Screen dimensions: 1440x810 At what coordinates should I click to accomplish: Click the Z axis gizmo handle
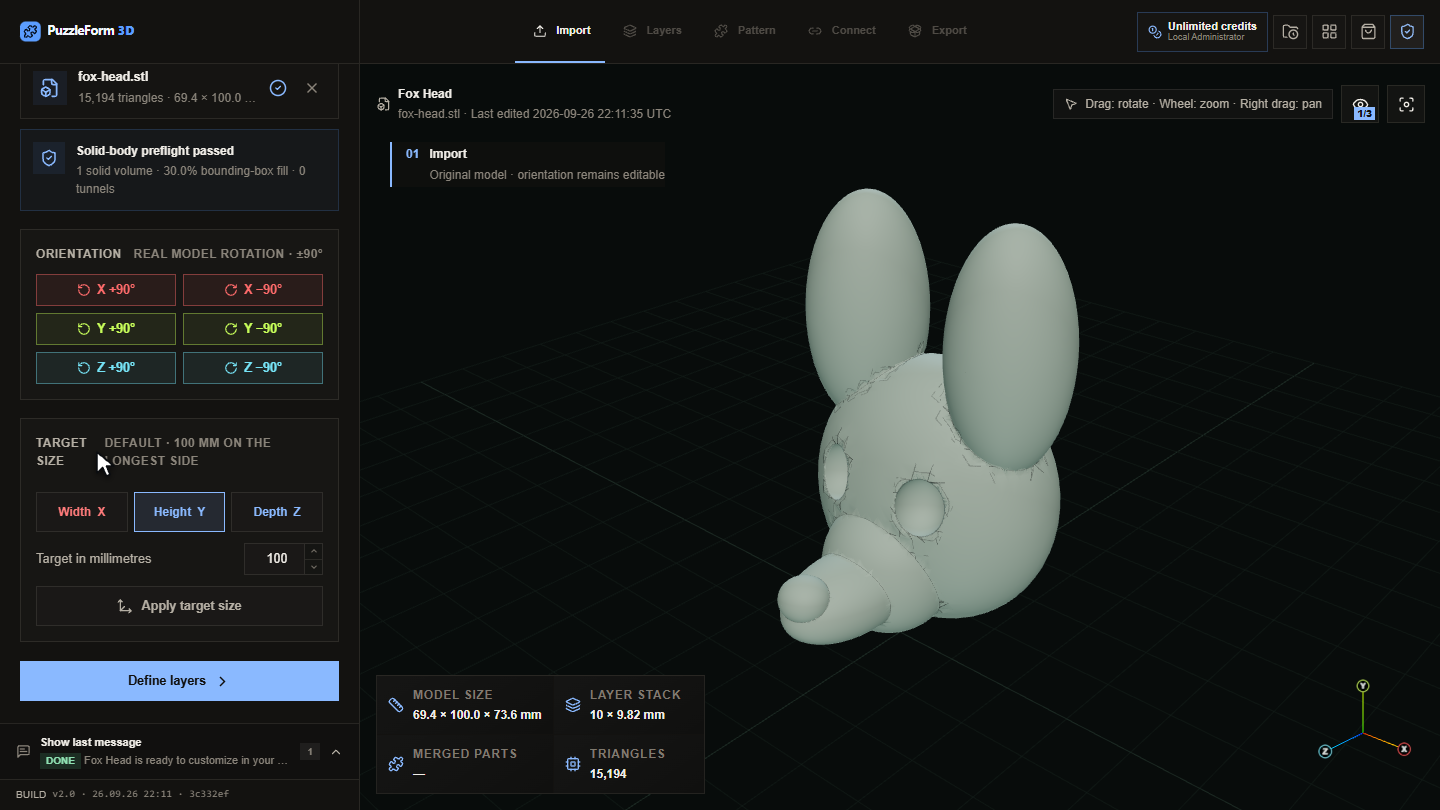[1325, 751]
